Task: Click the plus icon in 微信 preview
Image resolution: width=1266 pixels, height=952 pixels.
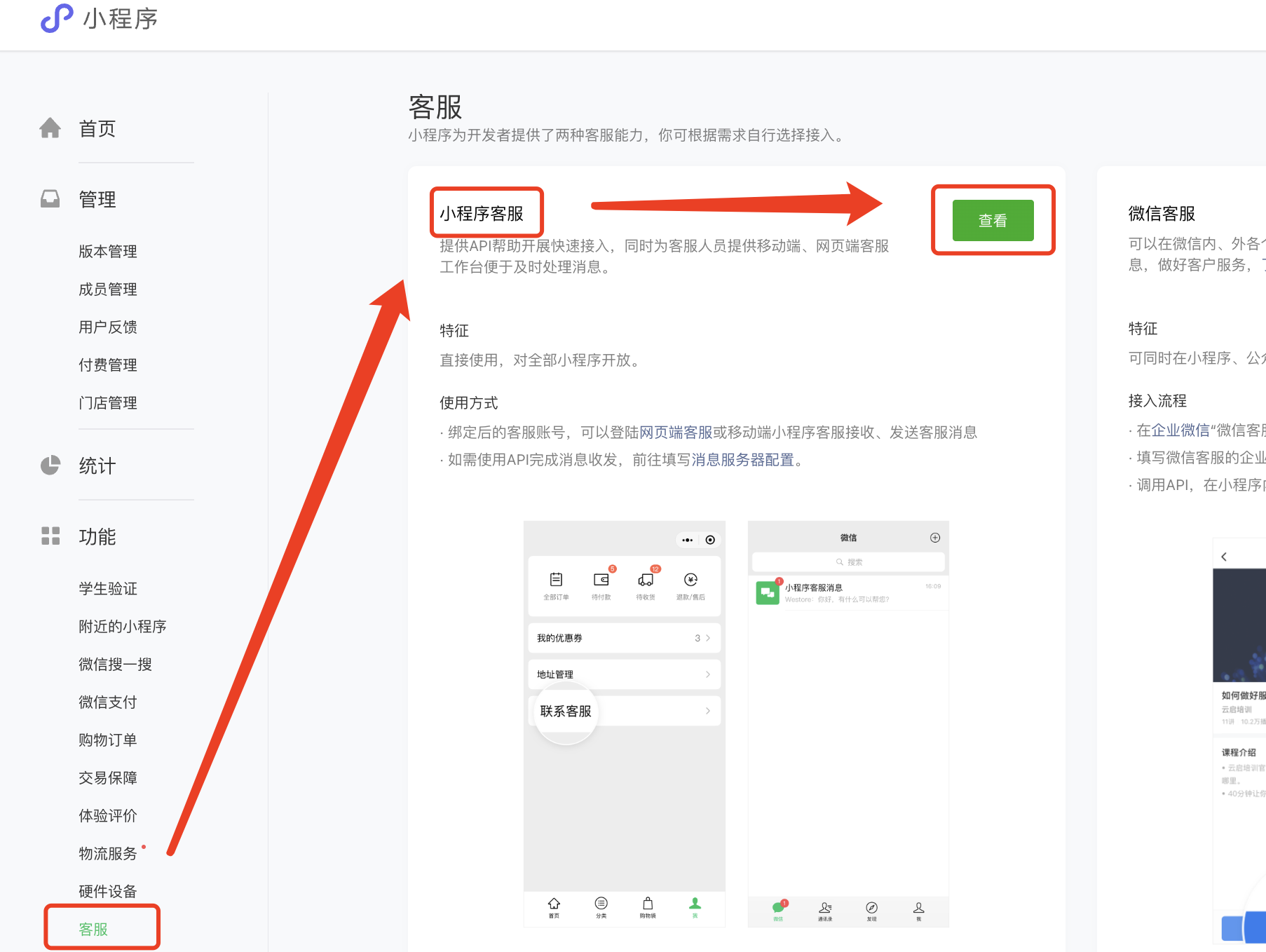Action: click(934, 538)
